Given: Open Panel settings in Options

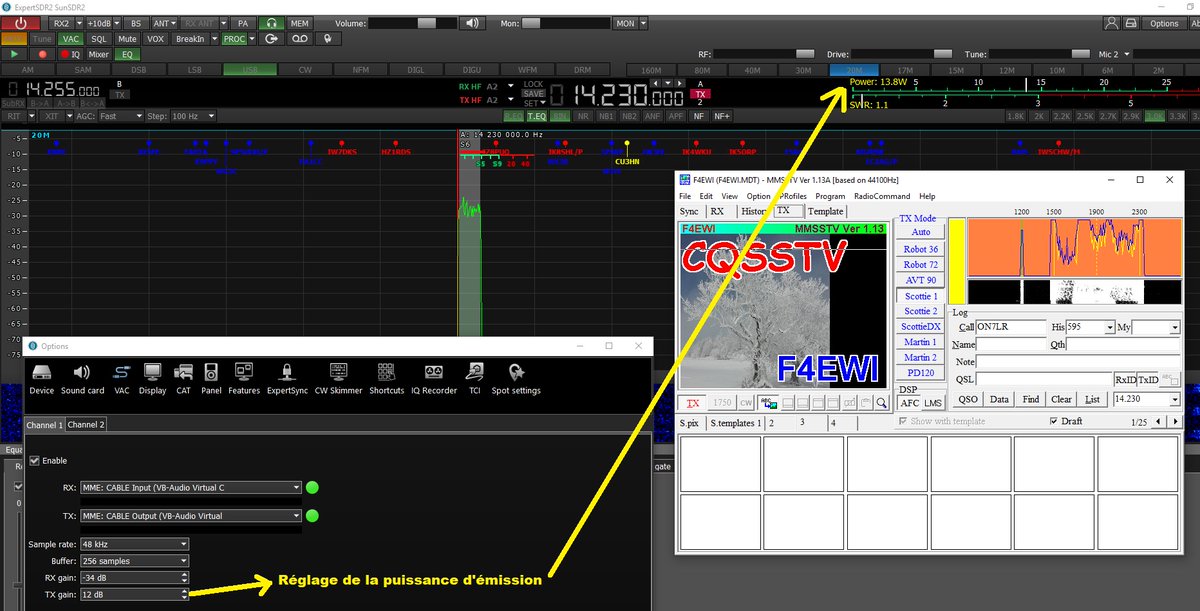Looking at the screenshot, I should (x=211, y=378).
